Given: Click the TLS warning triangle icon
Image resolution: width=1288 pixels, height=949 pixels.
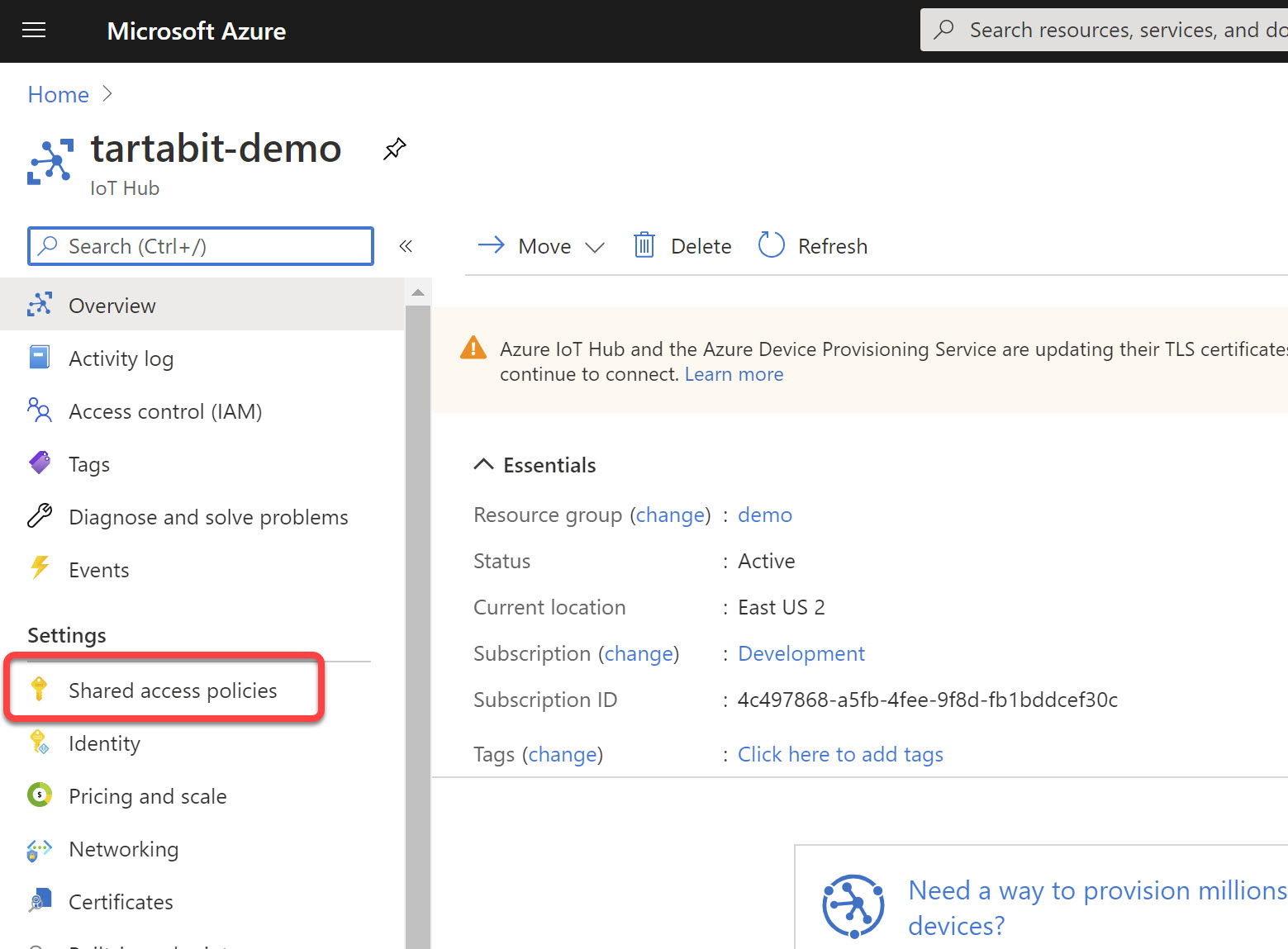Looking at the screenshot, I should [473, 348].
